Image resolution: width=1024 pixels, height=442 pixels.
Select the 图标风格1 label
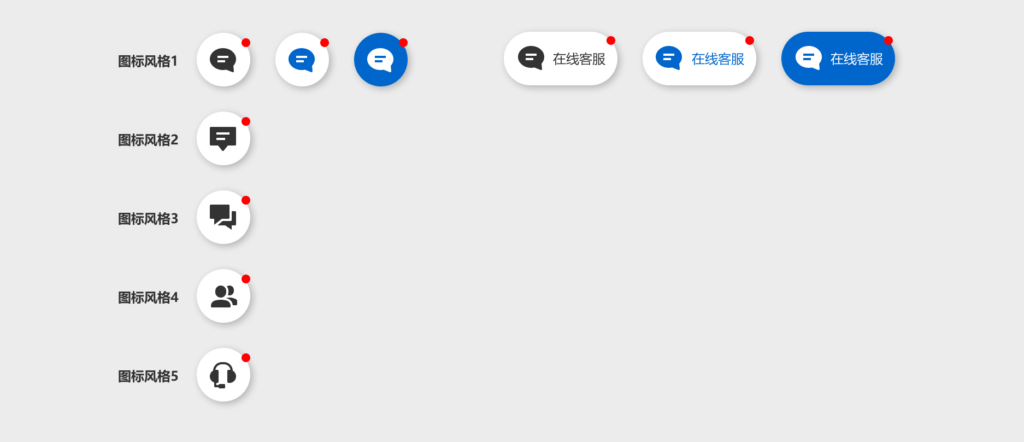tap(148, 61)
